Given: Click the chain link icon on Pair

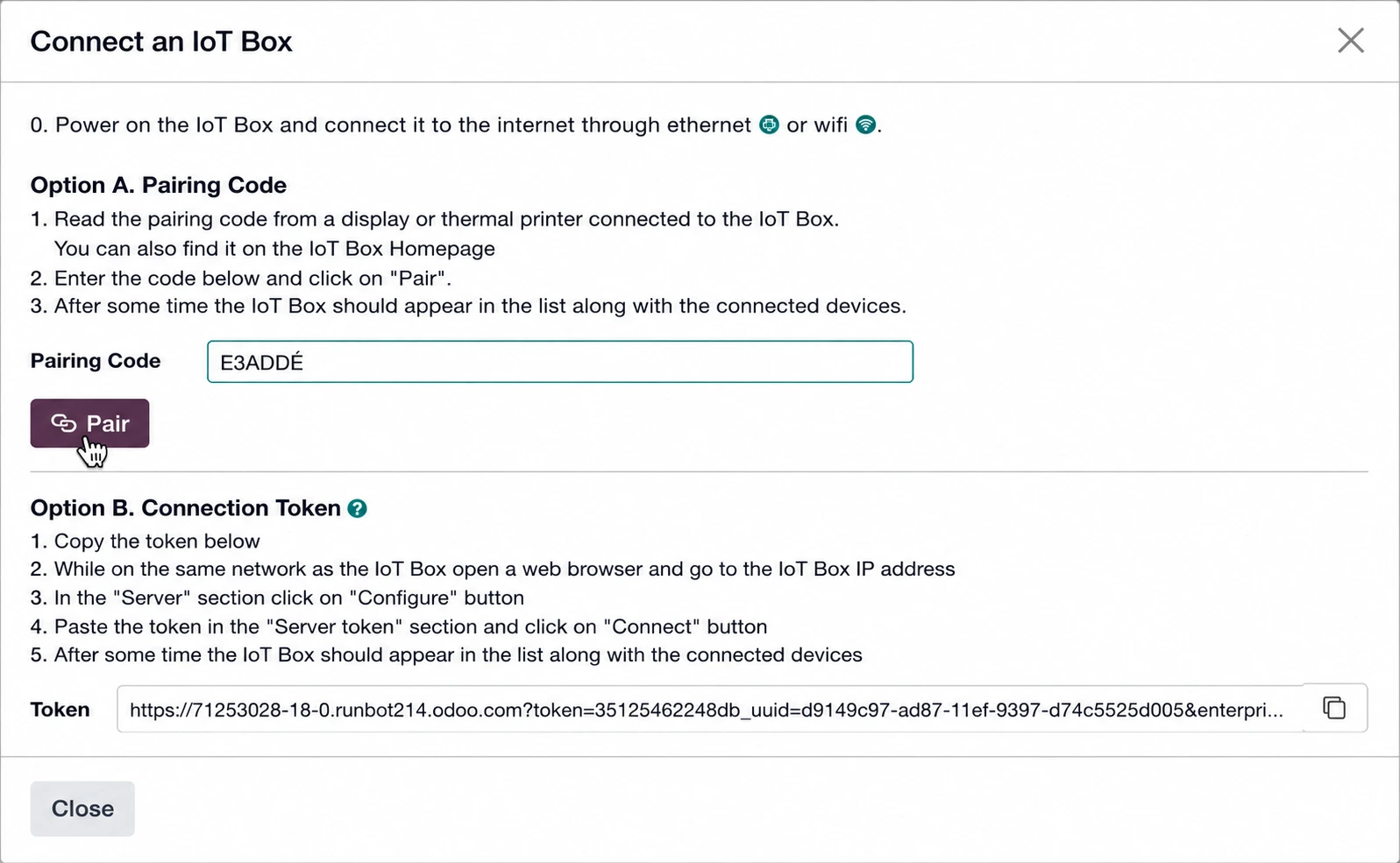Looking at the screenshot, I should 64,423.
